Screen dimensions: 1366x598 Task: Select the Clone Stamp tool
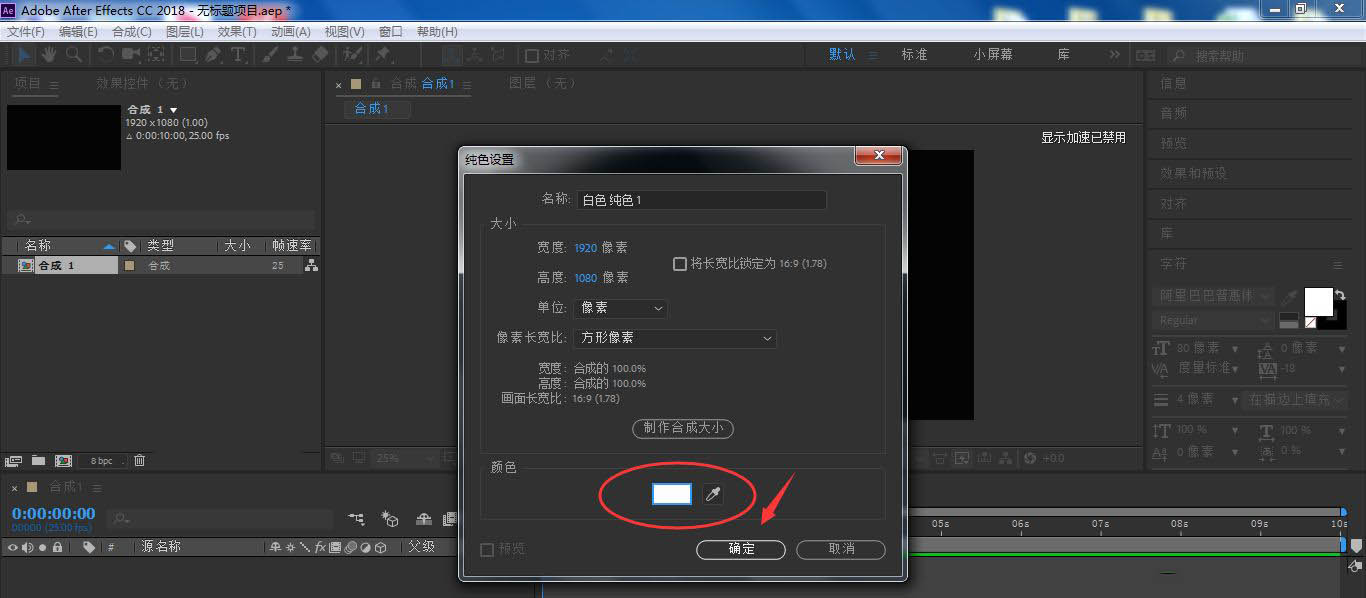pyautogui.click(x=293, y=54)
